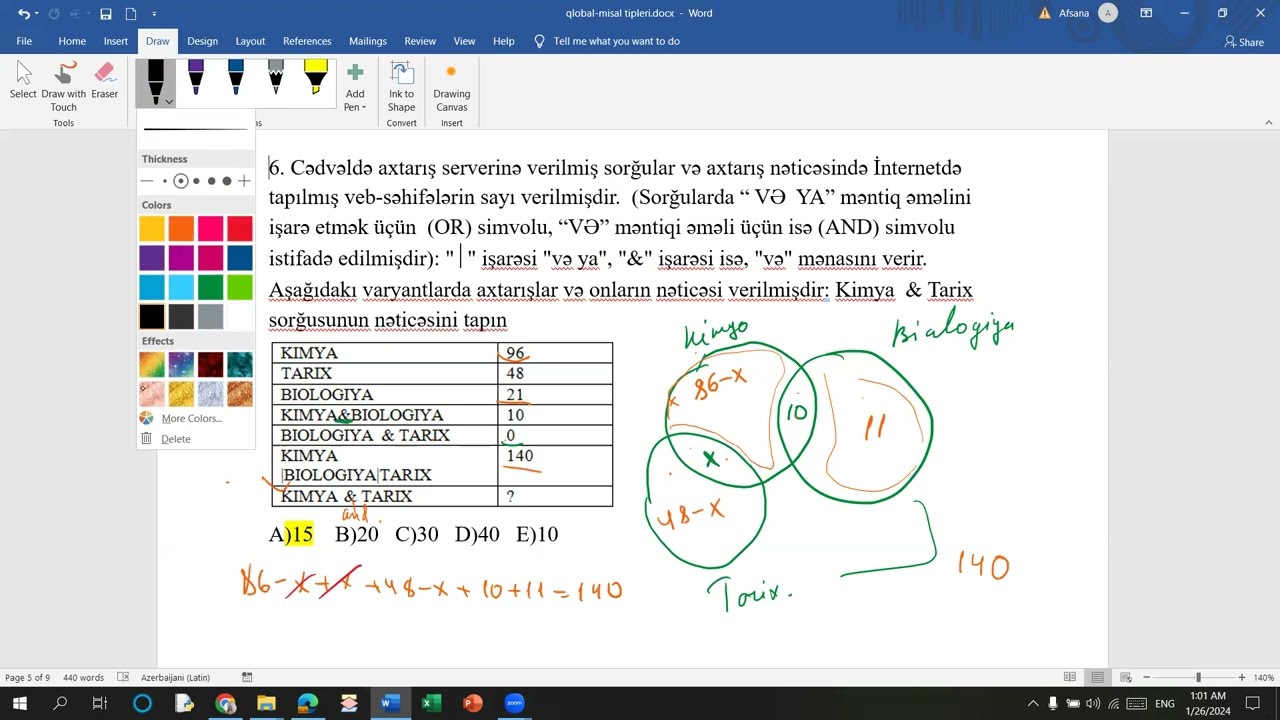Switch to Read Mode view
Screen dimensions: 1280x720
(1070, 678)
